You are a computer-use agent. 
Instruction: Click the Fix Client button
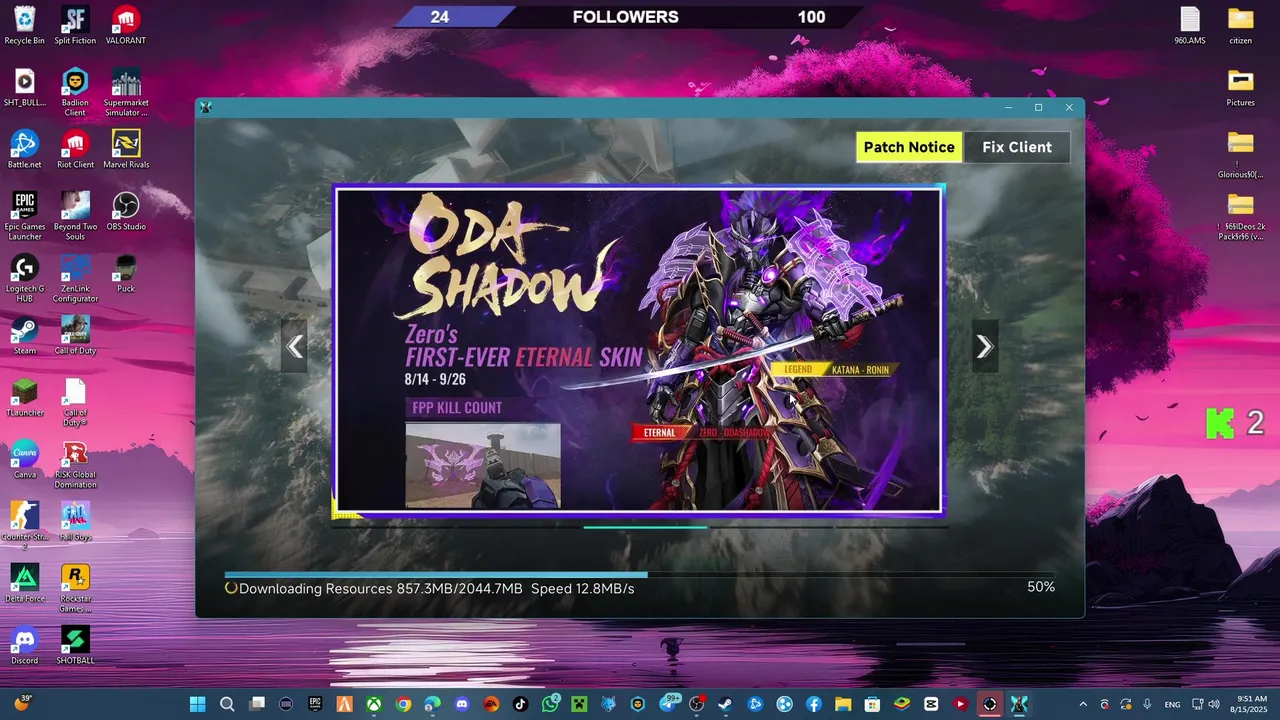(x=1017, y=147)
